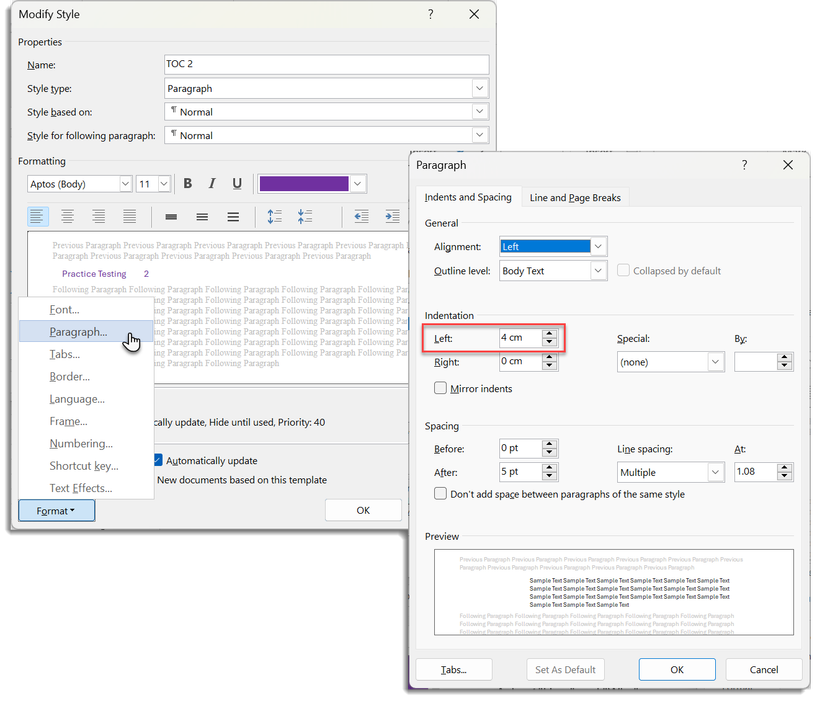Click After spacing field showing 5 pt
The width and height of the screenshot is (825, 708).
[520, 472]
